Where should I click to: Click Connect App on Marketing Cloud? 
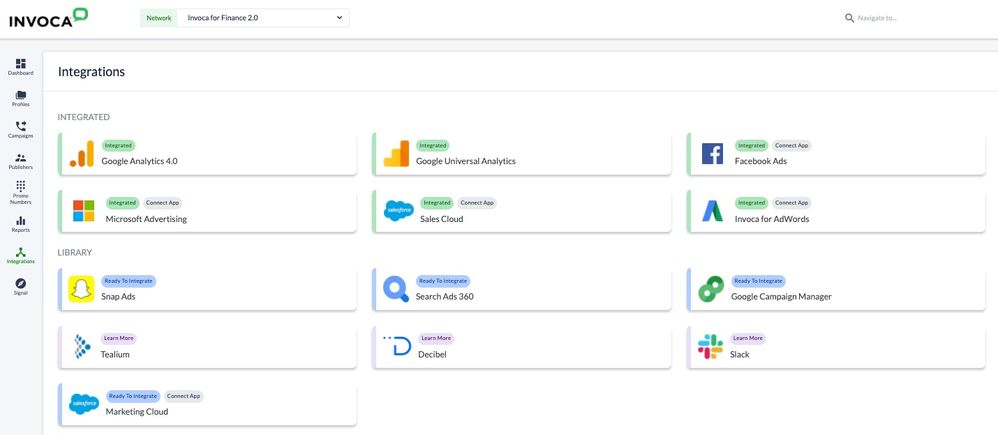click(x=183, y=396)
